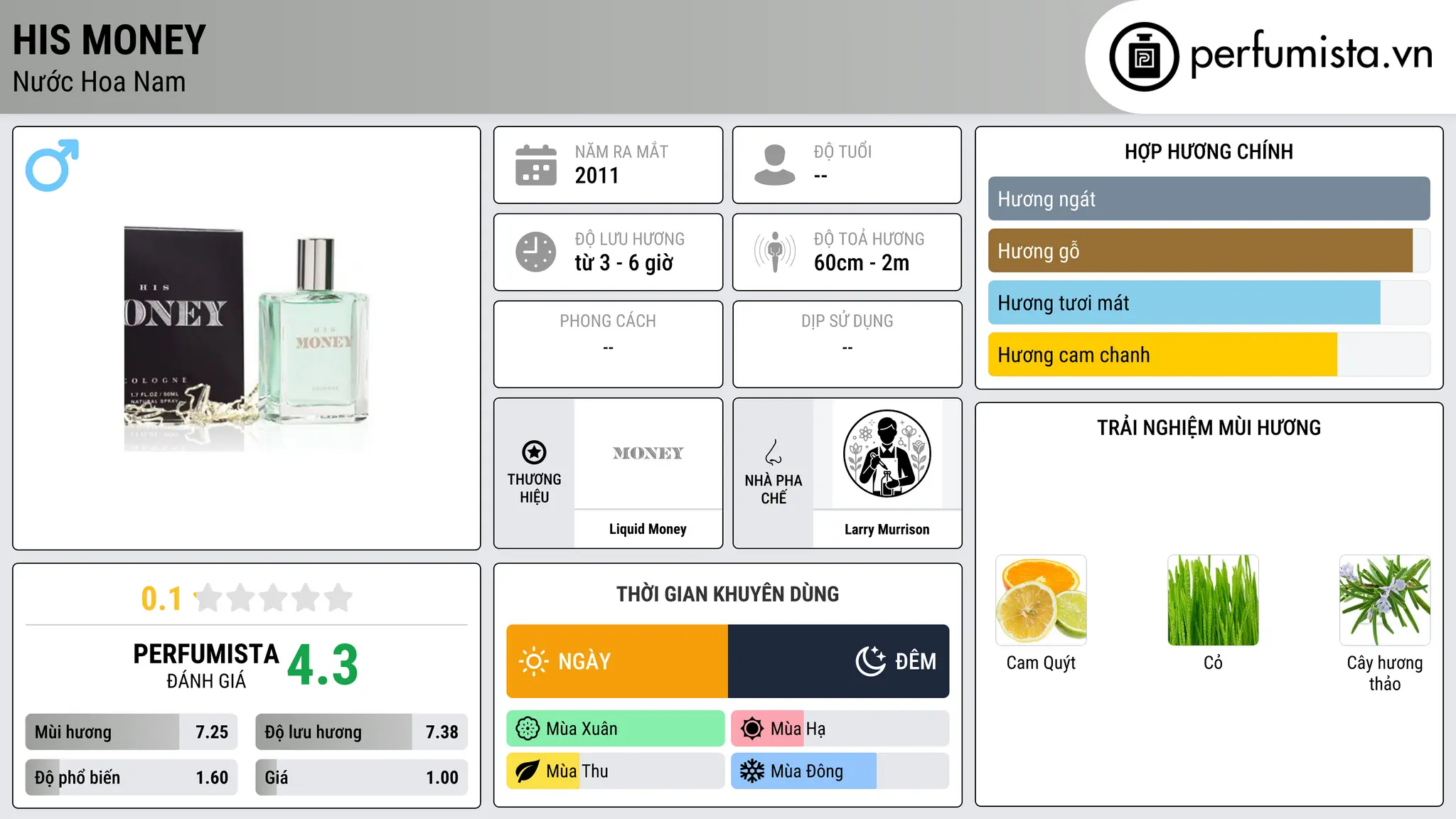
Task: Click the Độ lưu hương score bar showing 7.38
Action: tap(361, 732)
